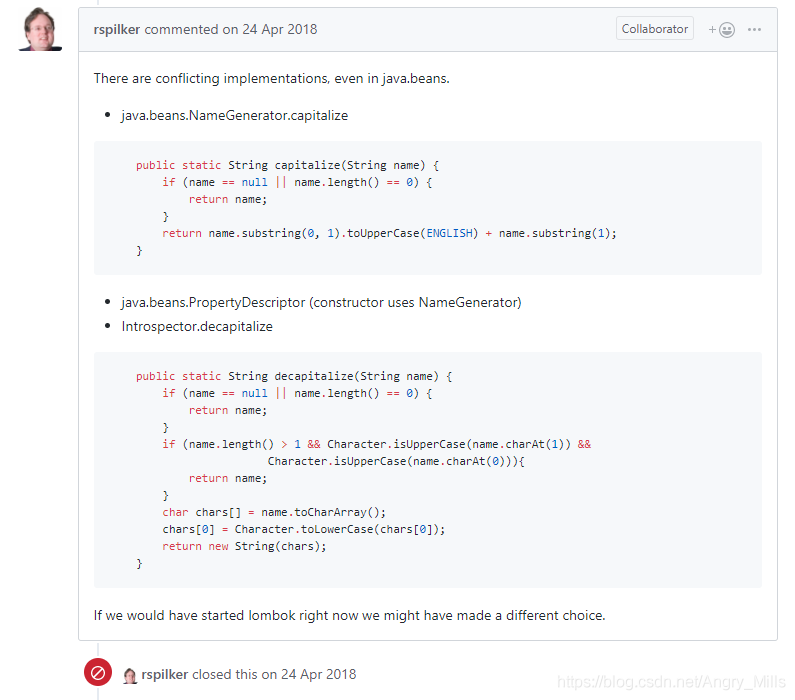Click the rspilker author name in comment header
This screenshot has height=700, width=795.
tap(117, 29)
